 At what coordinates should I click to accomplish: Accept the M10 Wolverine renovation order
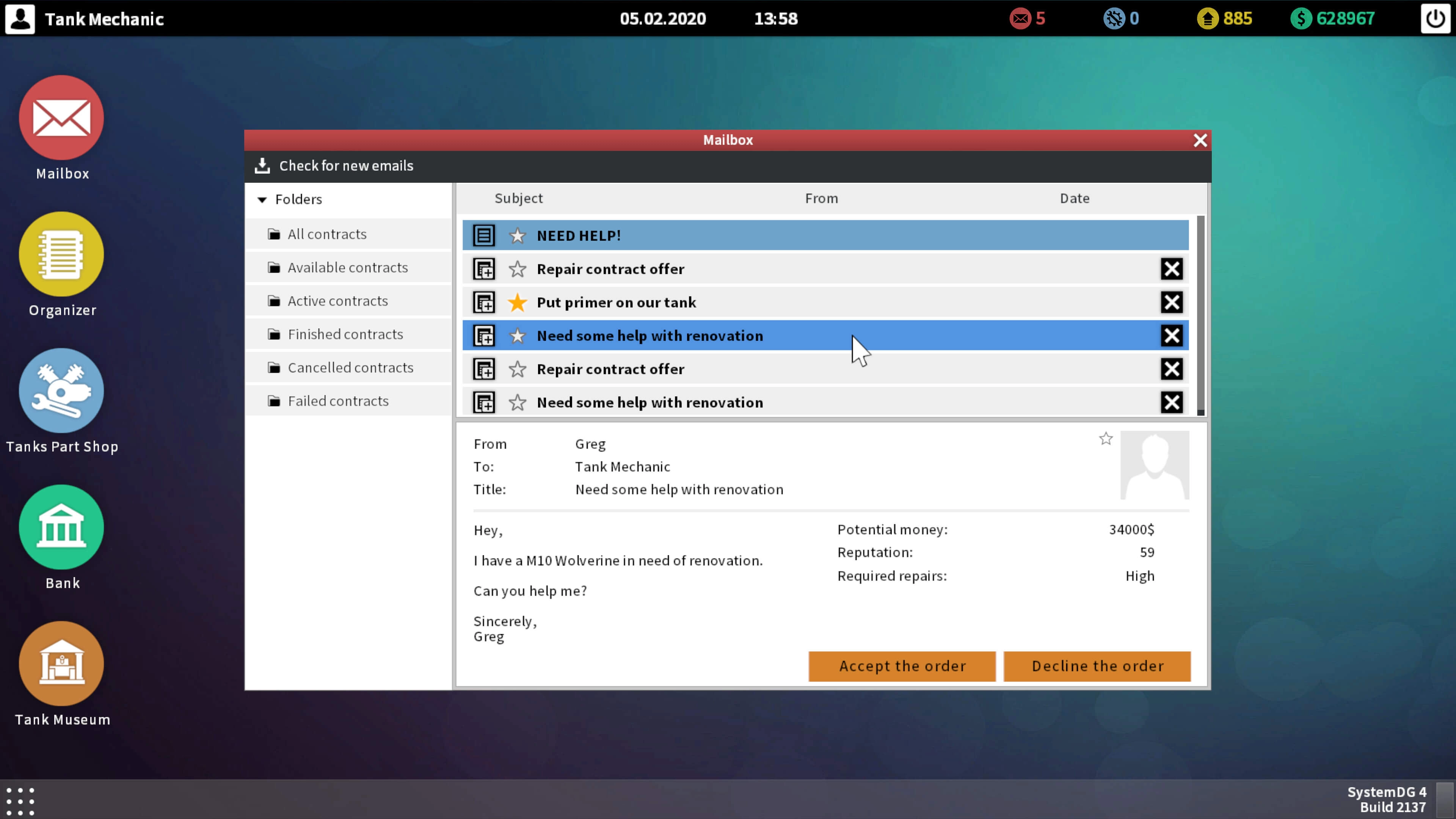[x=901, y=665]
